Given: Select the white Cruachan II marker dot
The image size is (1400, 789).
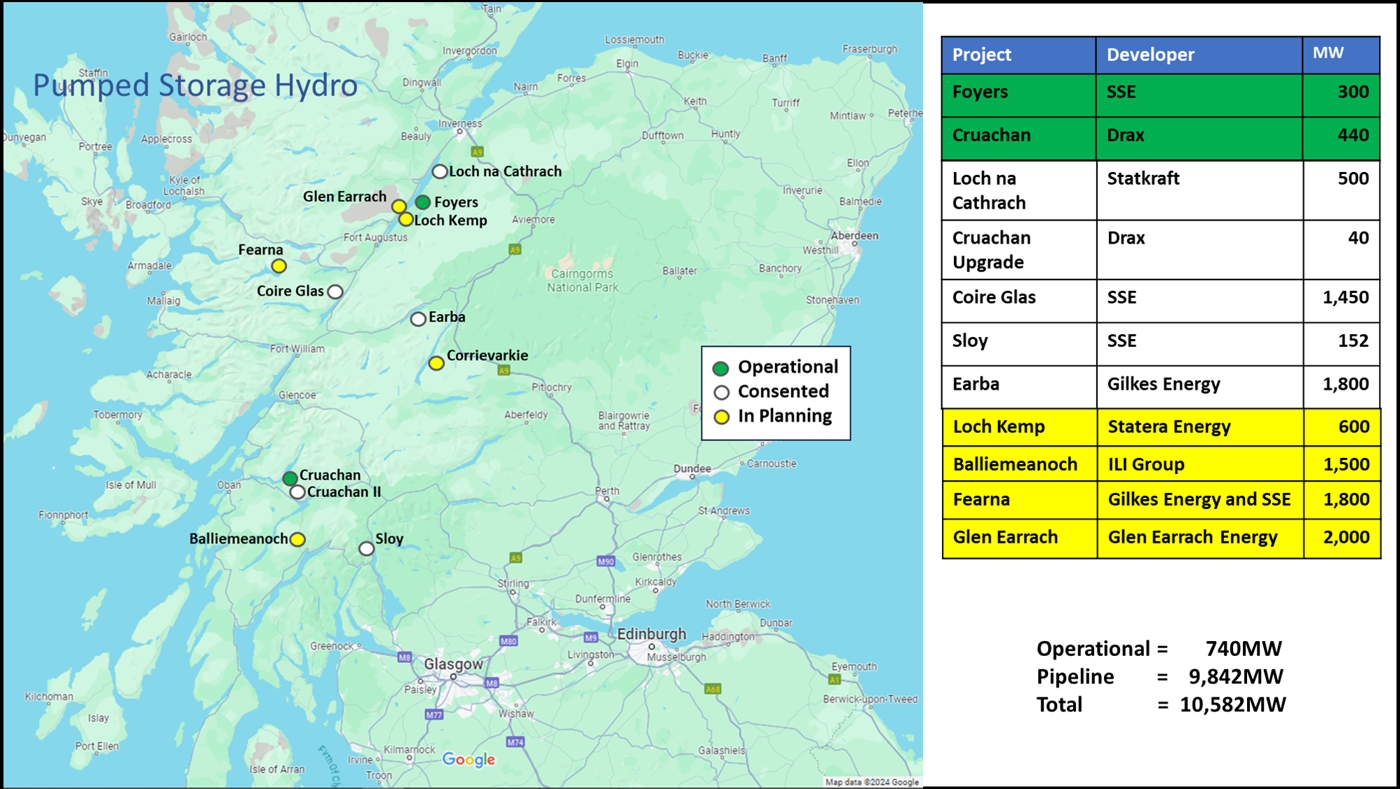Looking at the screenshot, I should tap(297, 492).
